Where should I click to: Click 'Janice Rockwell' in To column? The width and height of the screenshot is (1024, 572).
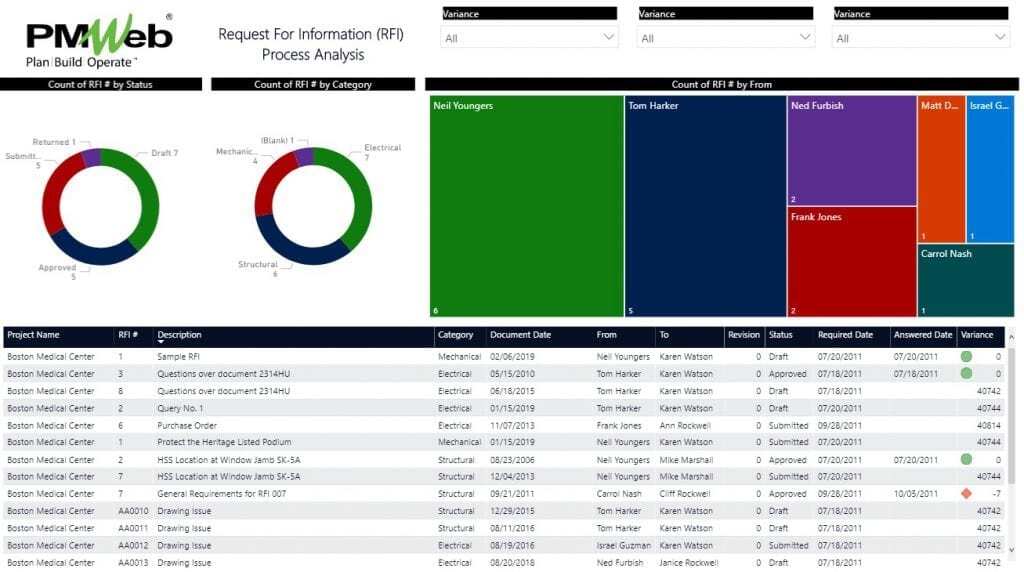click(x=688, y=562)
